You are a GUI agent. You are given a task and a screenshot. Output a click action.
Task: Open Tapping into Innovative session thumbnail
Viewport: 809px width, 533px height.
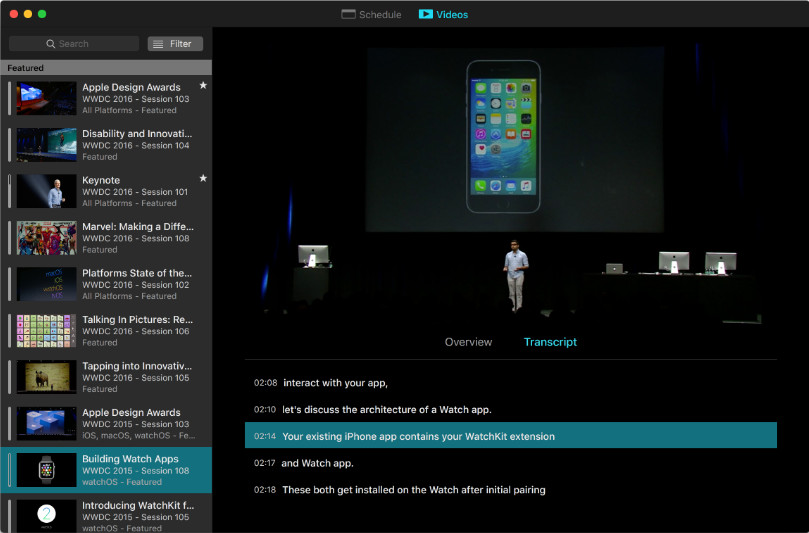46,377
